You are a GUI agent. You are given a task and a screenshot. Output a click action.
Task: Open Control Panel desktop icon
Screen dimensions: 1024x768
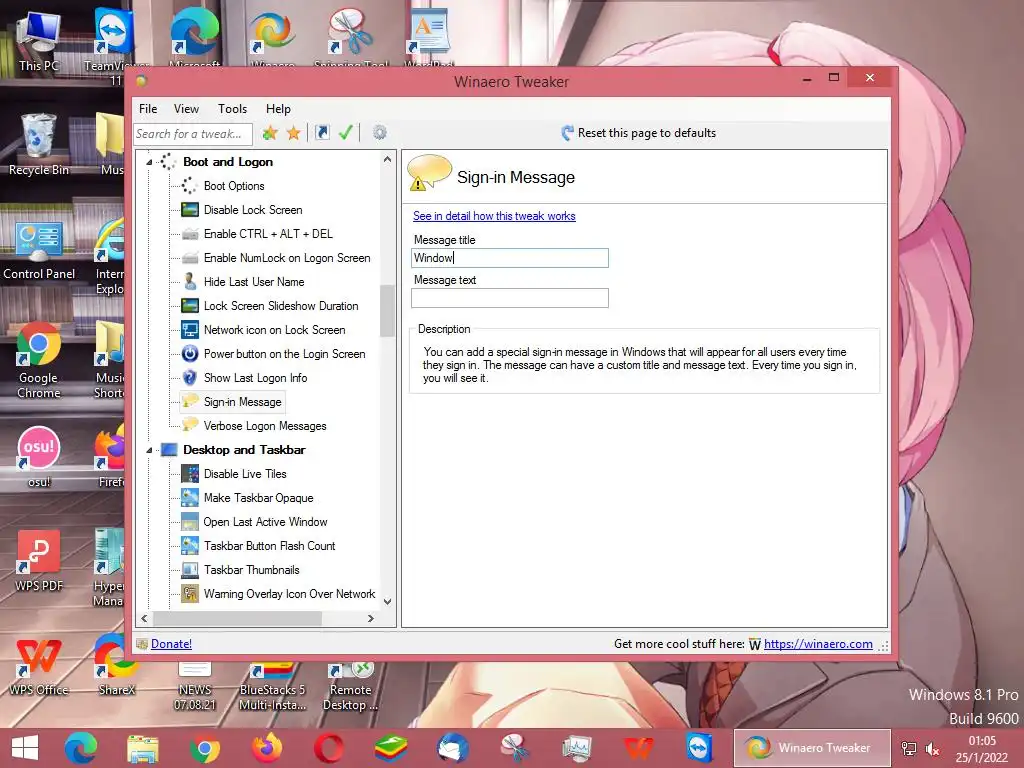(x=39, y=251)
